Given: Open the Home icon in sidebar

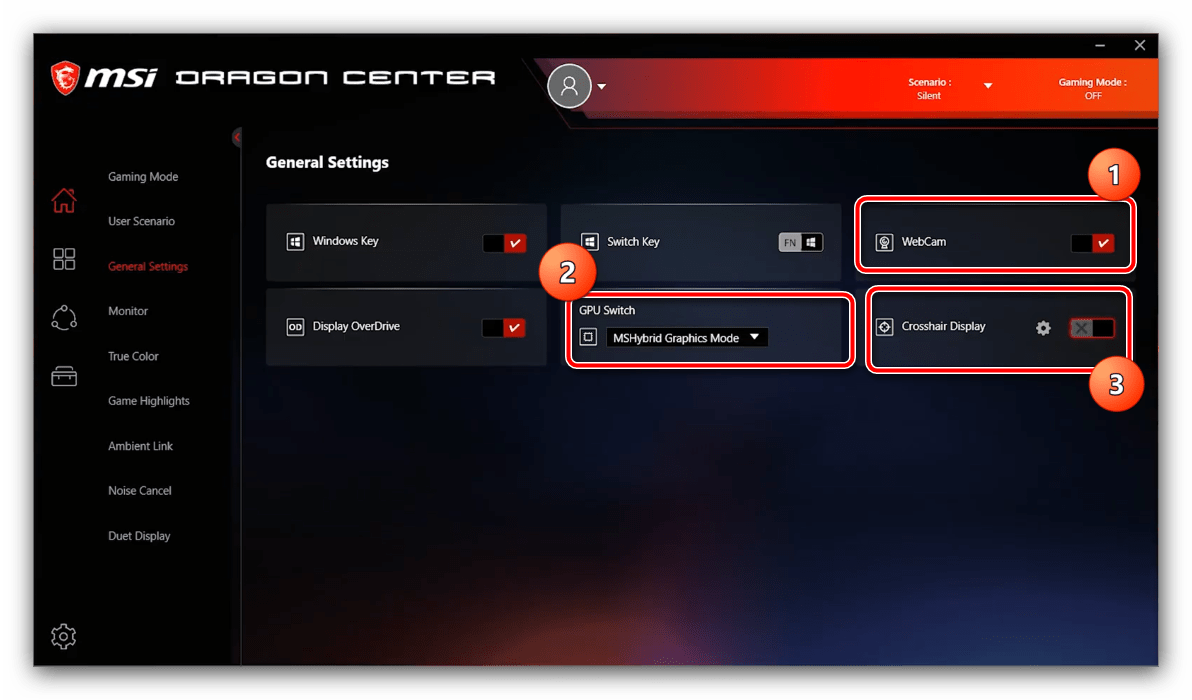Looking at the screenshot, I should [x=64, y=201].
